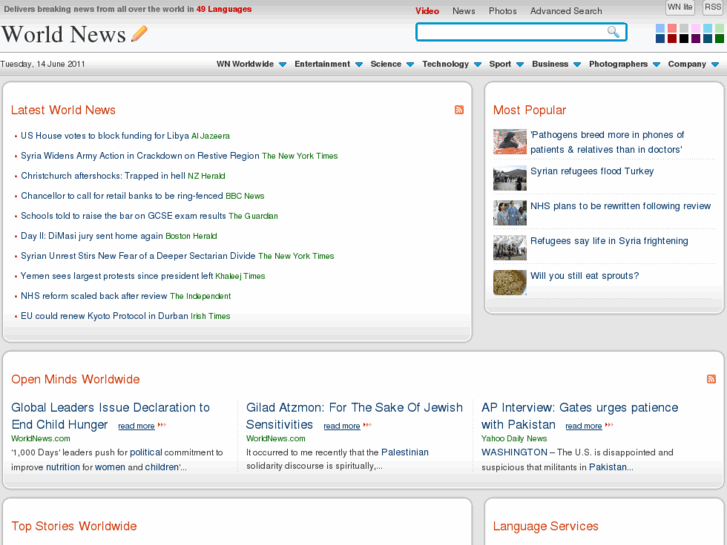The height and width of the screenshot is (545, 727).
Task: Click the Palestinian keyword link
Action: [405, 452]
